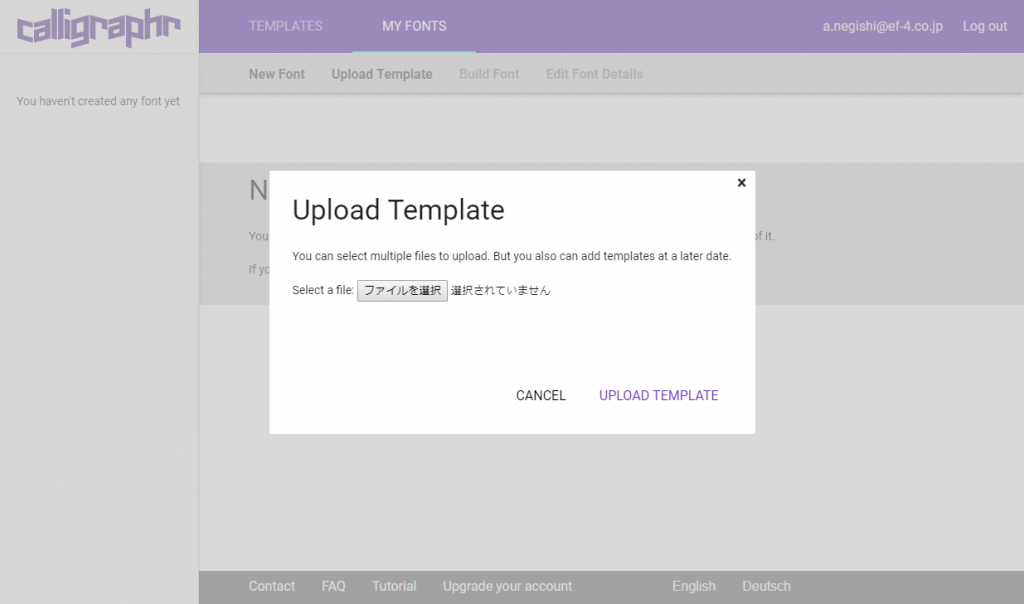This screenshot has height=604, width=1024.
Task: Click Upgrade your account
Action: (507, 586)
